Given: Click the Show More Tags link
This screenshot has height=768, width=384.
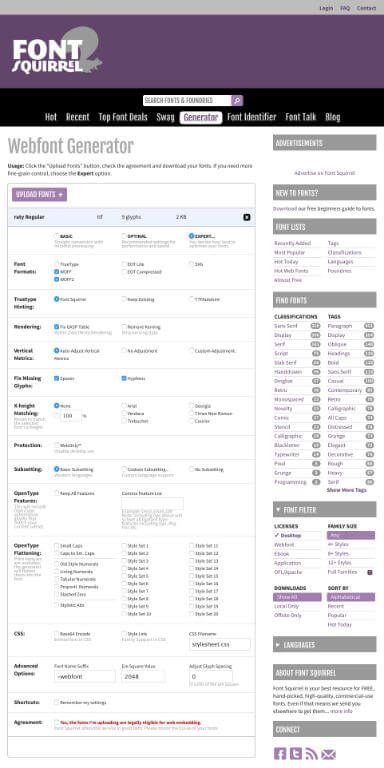Looking at the screenshot, I should (347, 490).
